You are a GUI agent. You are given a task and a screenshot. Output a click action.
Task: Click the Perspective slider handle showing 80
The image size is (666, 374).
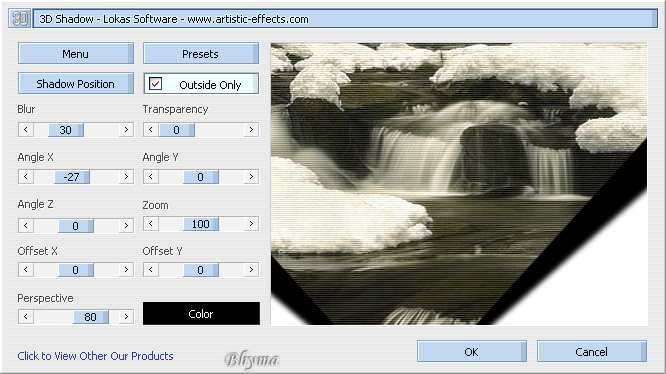click(91, 317)
